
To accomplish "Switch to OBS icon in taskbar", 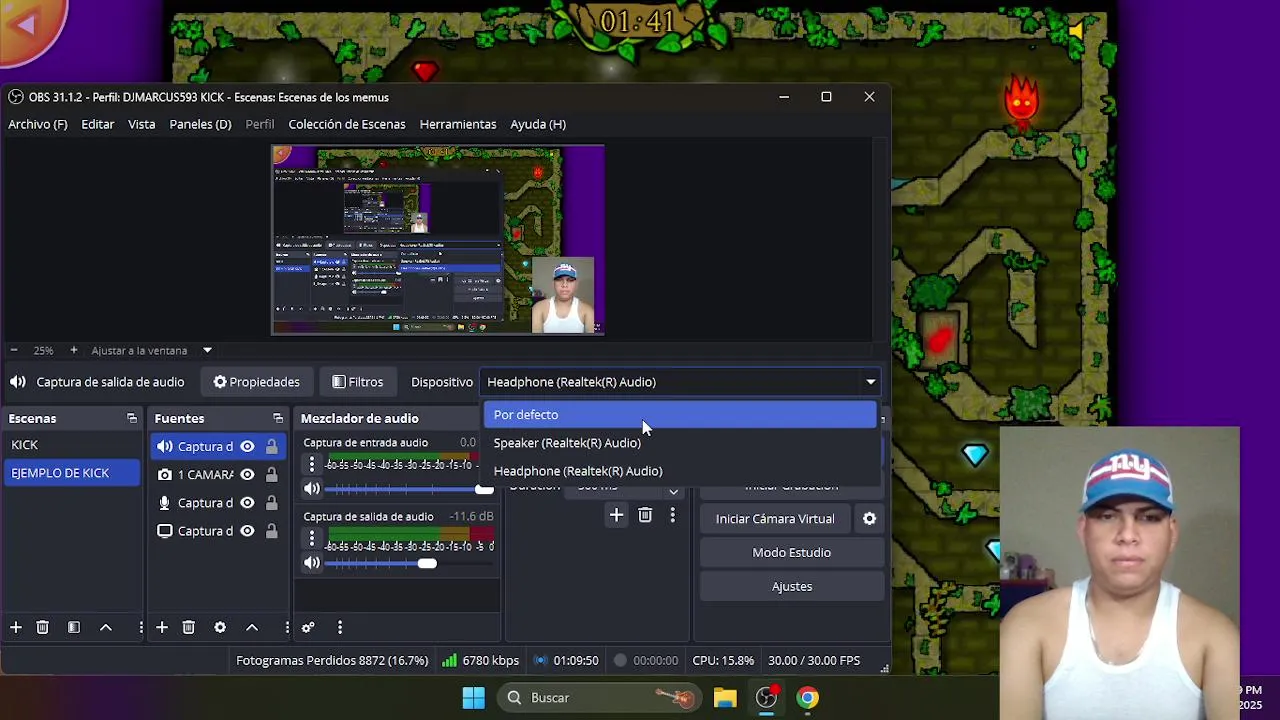I will pyautogui.click(x=767, y=698).
